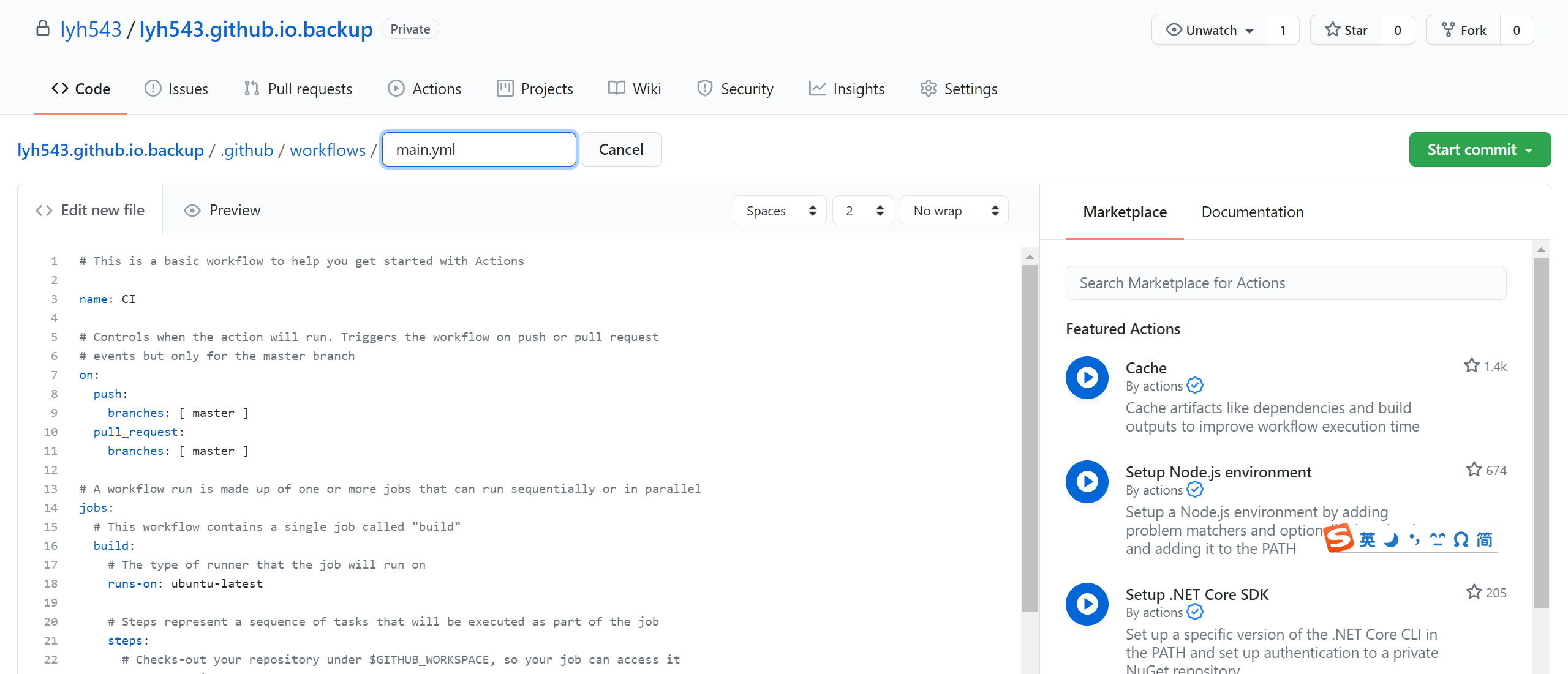The width and height of the screenshot is (1568, 674).
Task: Select the Marketplace sidebar tab
Action: point(1125,212)
